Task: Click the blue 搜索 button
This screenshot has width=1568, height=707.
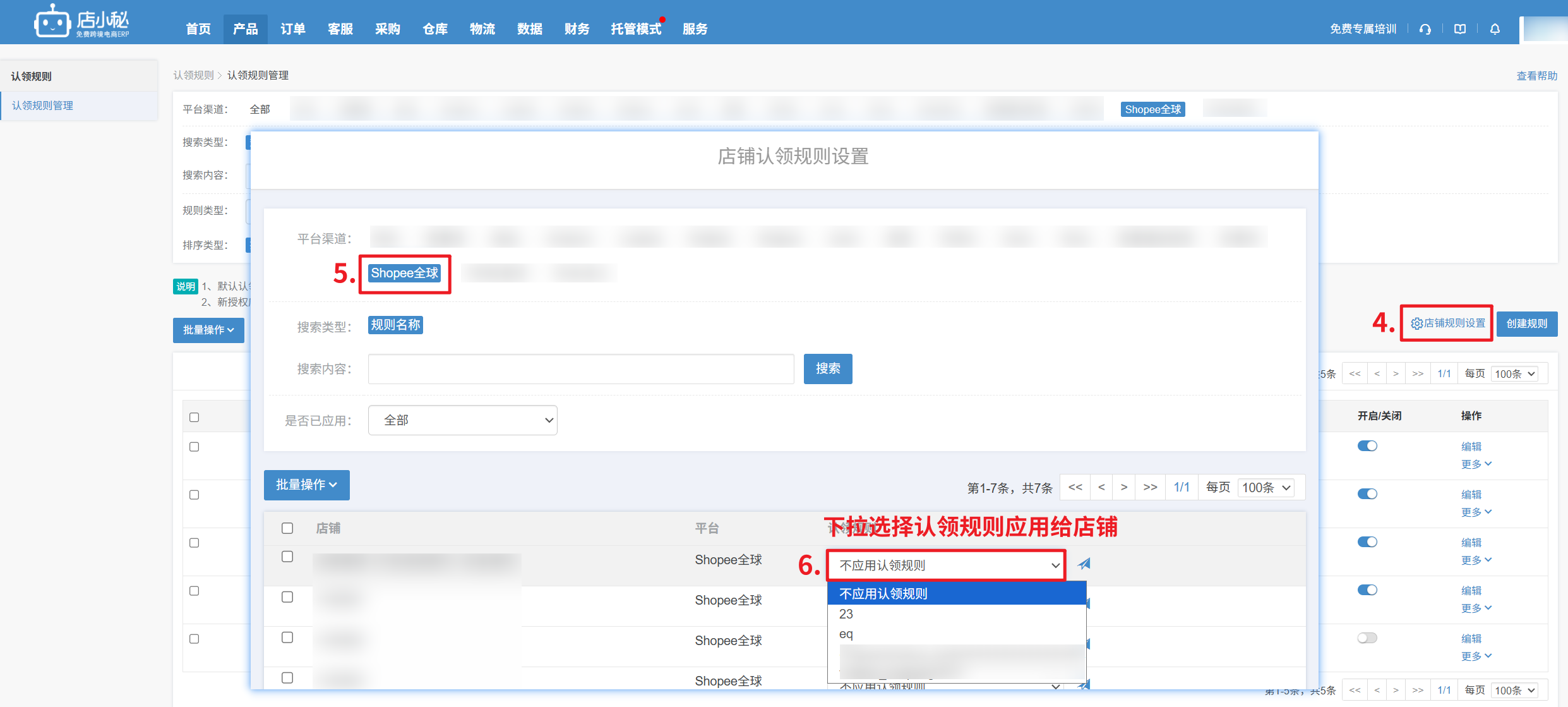Action: (827, 369)
